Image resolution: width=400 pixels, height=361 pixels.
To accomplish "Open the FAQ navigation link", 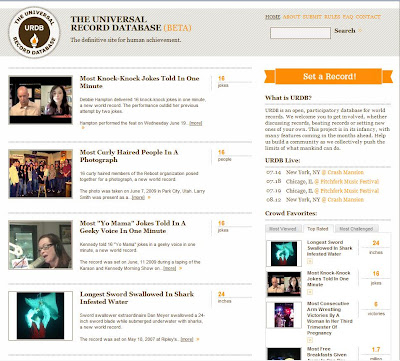I will tap(348, 17).
